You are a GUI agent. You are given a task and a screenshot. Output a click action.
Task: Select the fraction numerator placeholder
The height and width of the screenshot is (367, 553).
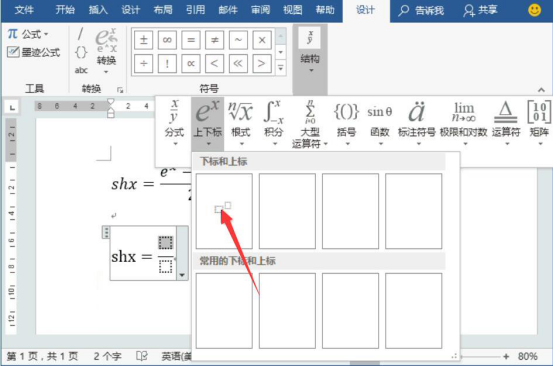pos(165,243)
